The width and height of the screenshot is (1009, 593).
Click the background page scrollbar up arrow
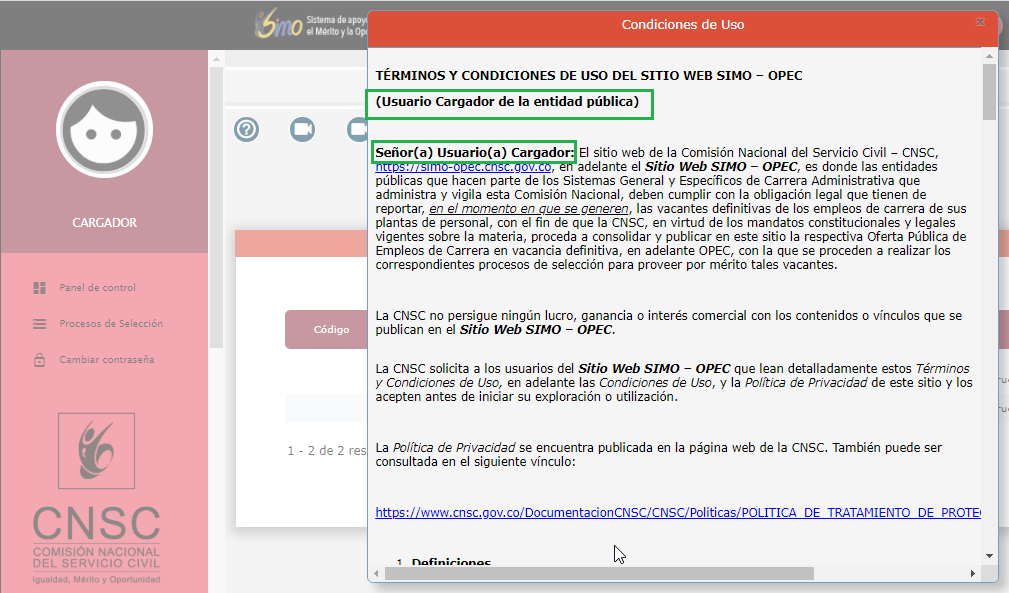[215, 59]
